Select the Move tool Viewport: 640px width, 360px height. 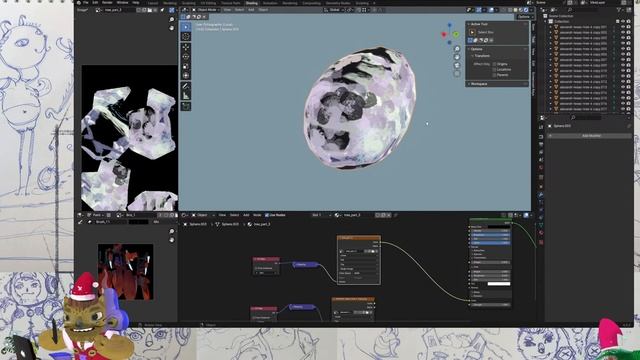coord(186,47)
